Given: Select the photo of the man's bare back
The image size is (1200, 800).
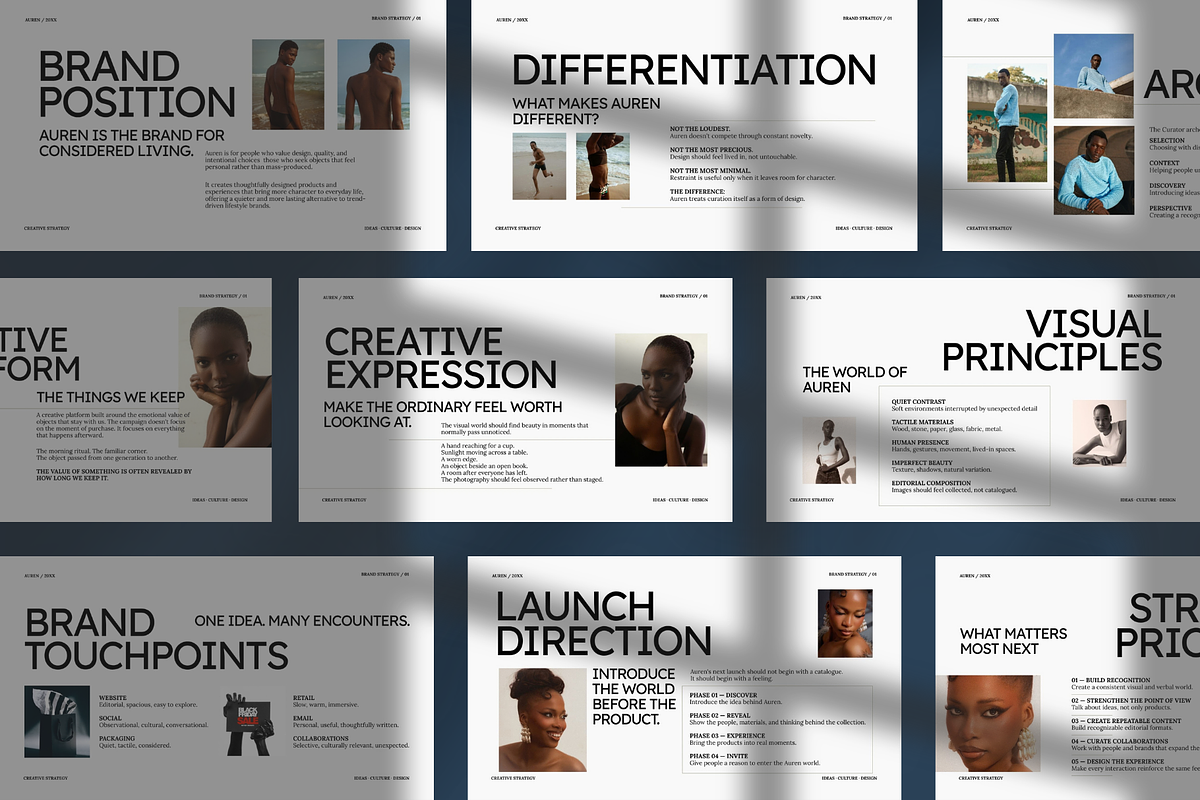Looking at the screenshot, I should click(x=373, y=84).
